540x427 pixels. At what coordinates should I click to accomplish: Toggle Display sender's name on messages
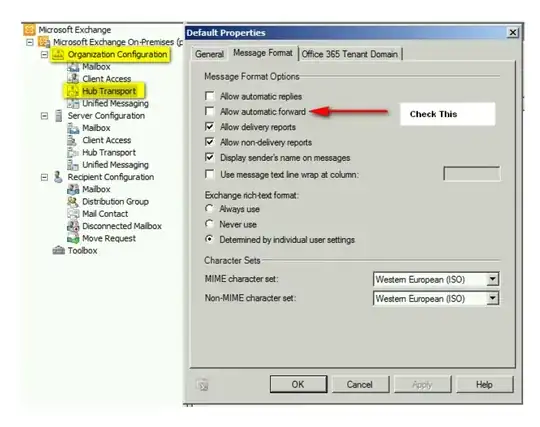(209, 157)
